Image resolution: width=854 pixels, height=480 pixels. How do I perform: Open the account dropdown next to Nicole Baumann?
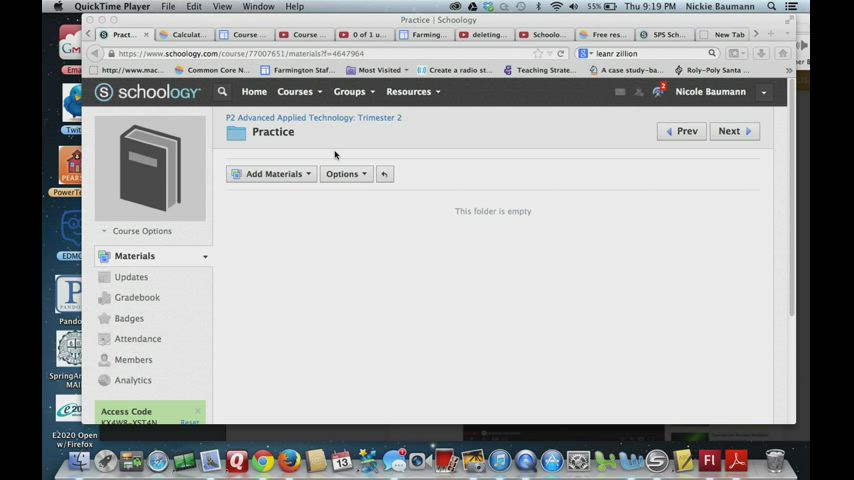[x=764, y=92]
